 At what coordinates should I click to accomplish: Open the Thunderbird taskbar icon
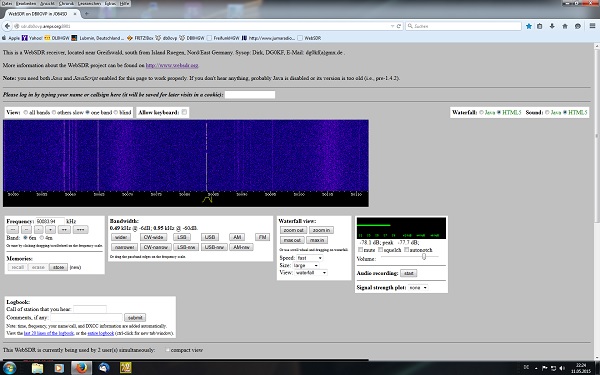point(104,368)
